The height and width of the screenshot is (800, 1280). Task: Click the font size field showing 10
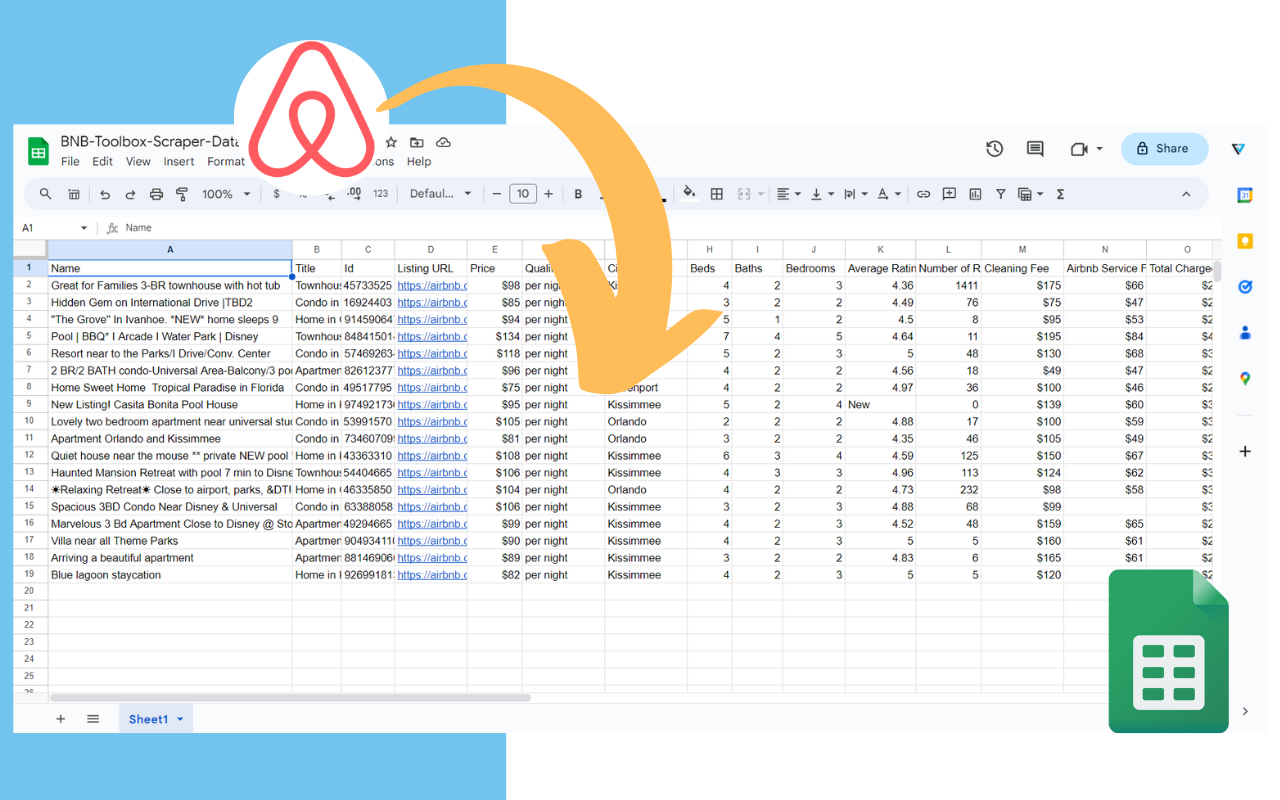click(x=523, y=194)
